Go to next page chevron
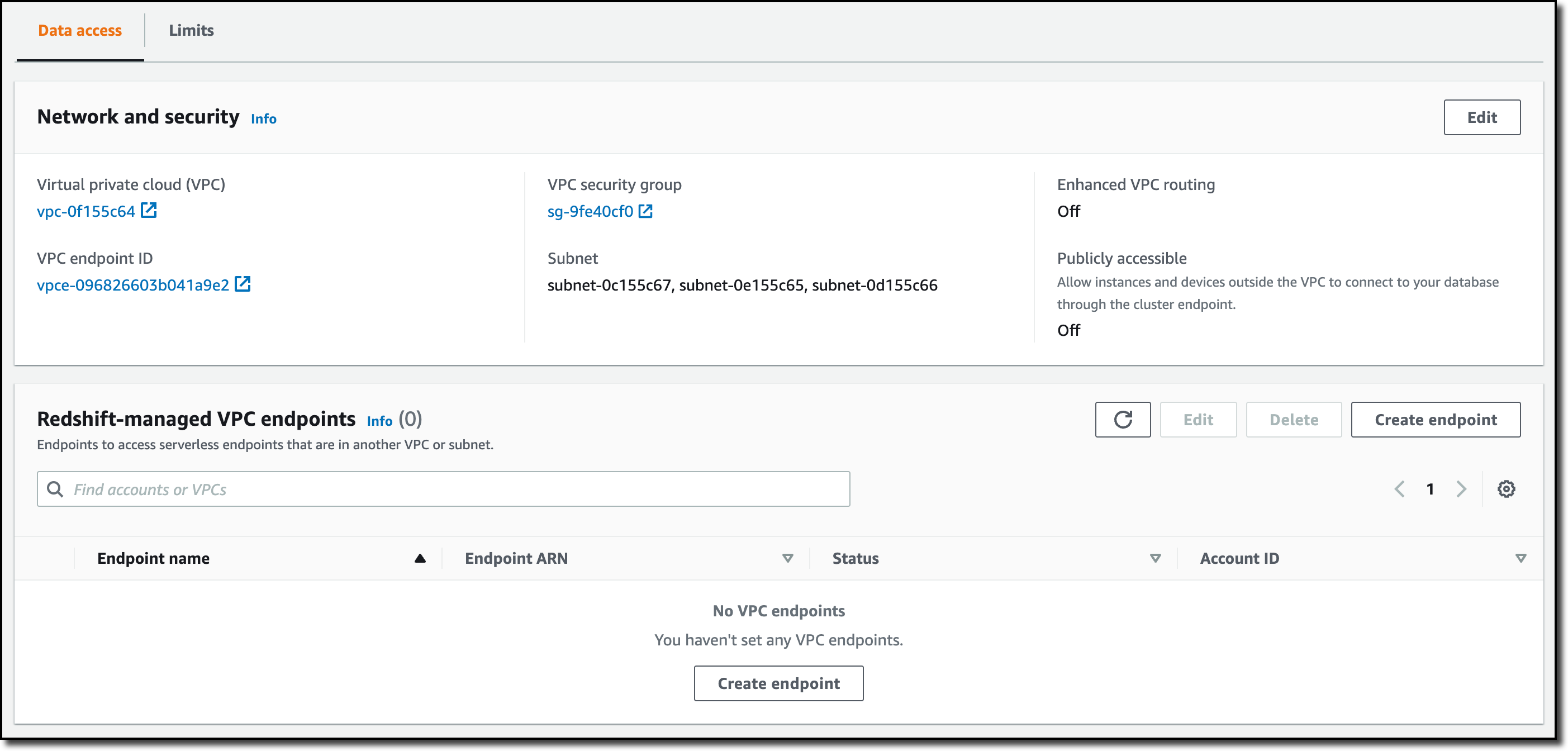The height and width of the screenshot is (751, 1568). [1461, 489]
